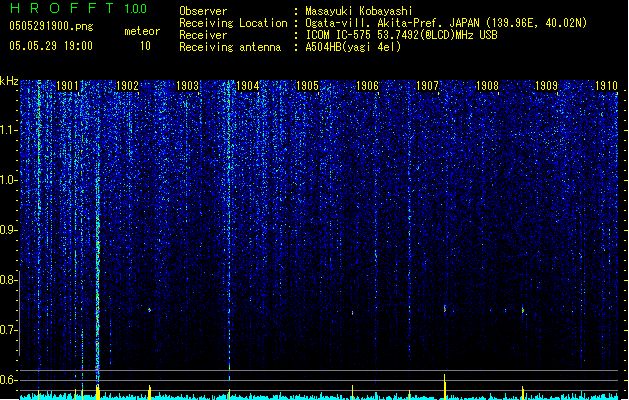Click the 1903 time marker
The image size is (629, 400).
coord(187,86)
